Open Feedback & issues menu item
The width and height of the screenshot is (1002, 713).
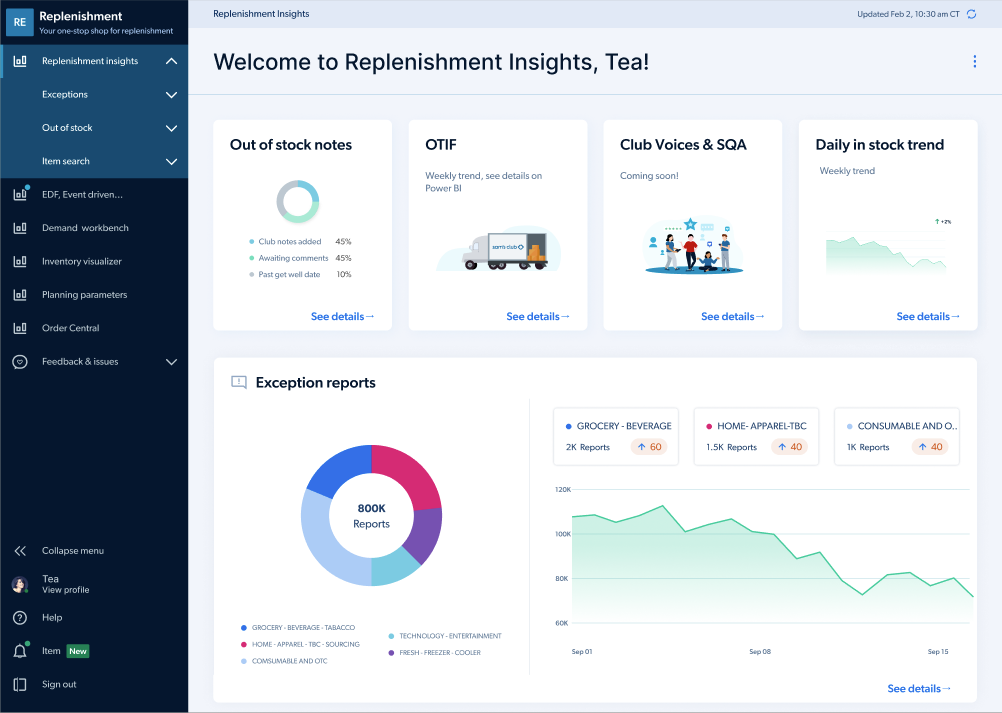pyautogui.click(x=80, y=362)
